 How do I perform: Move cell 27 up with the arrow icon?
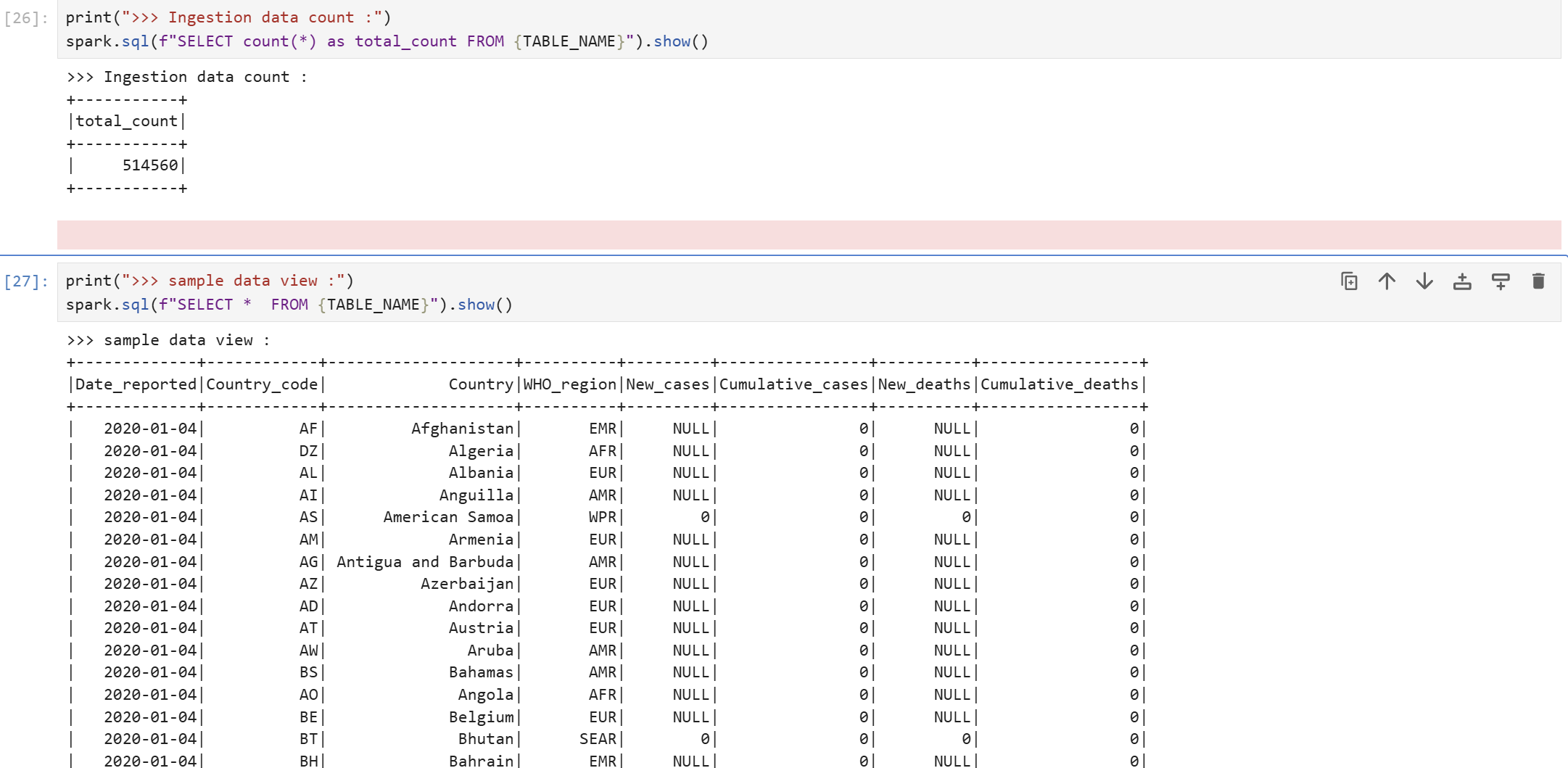tap(1387, 281)
